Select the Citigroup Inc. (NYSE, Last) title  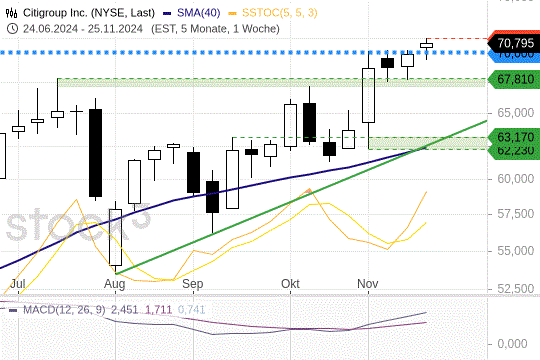[89, 13]
